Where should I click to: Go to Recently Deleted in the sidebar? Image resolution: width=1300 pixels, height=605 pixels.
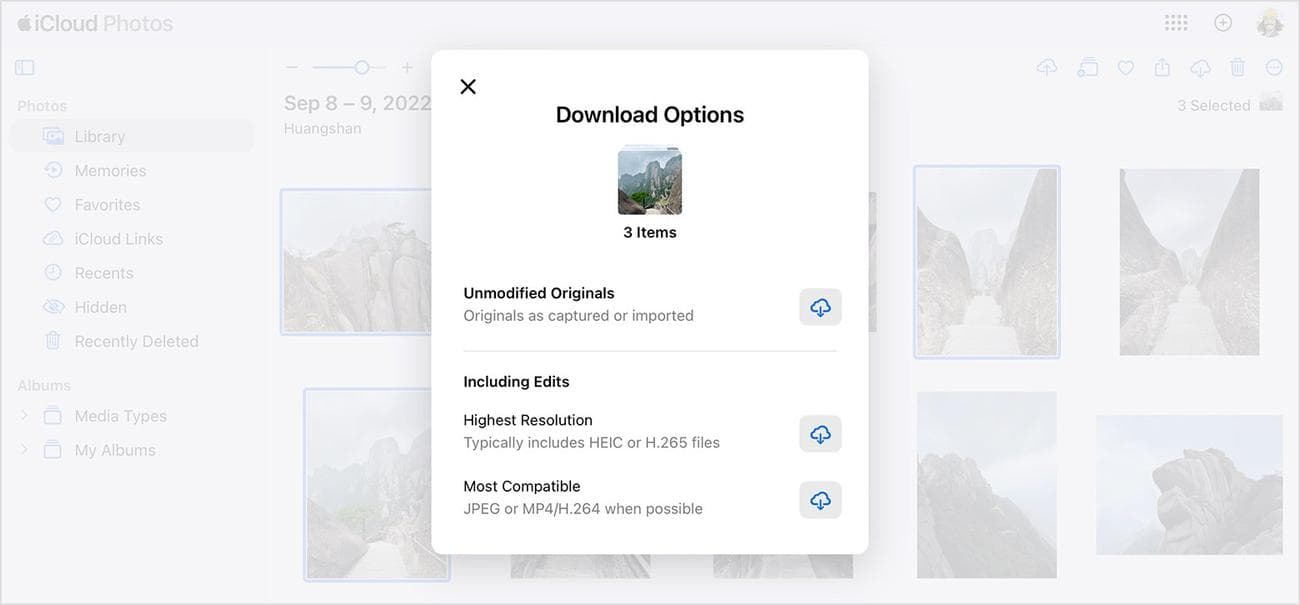click(136, 341)
